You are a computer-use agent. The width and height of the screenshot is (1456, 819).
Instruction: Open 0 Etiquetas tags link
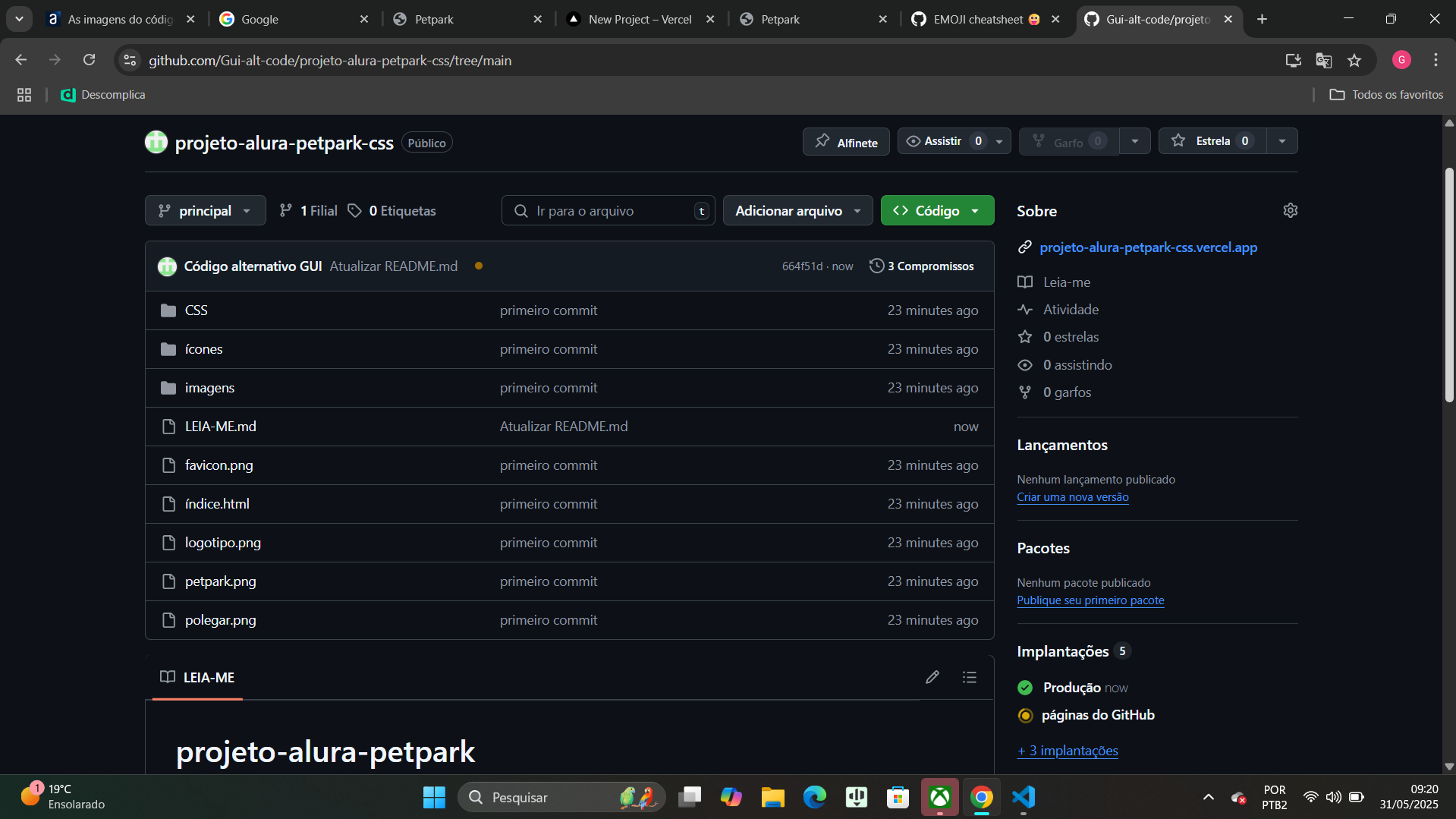pos(392,210)
